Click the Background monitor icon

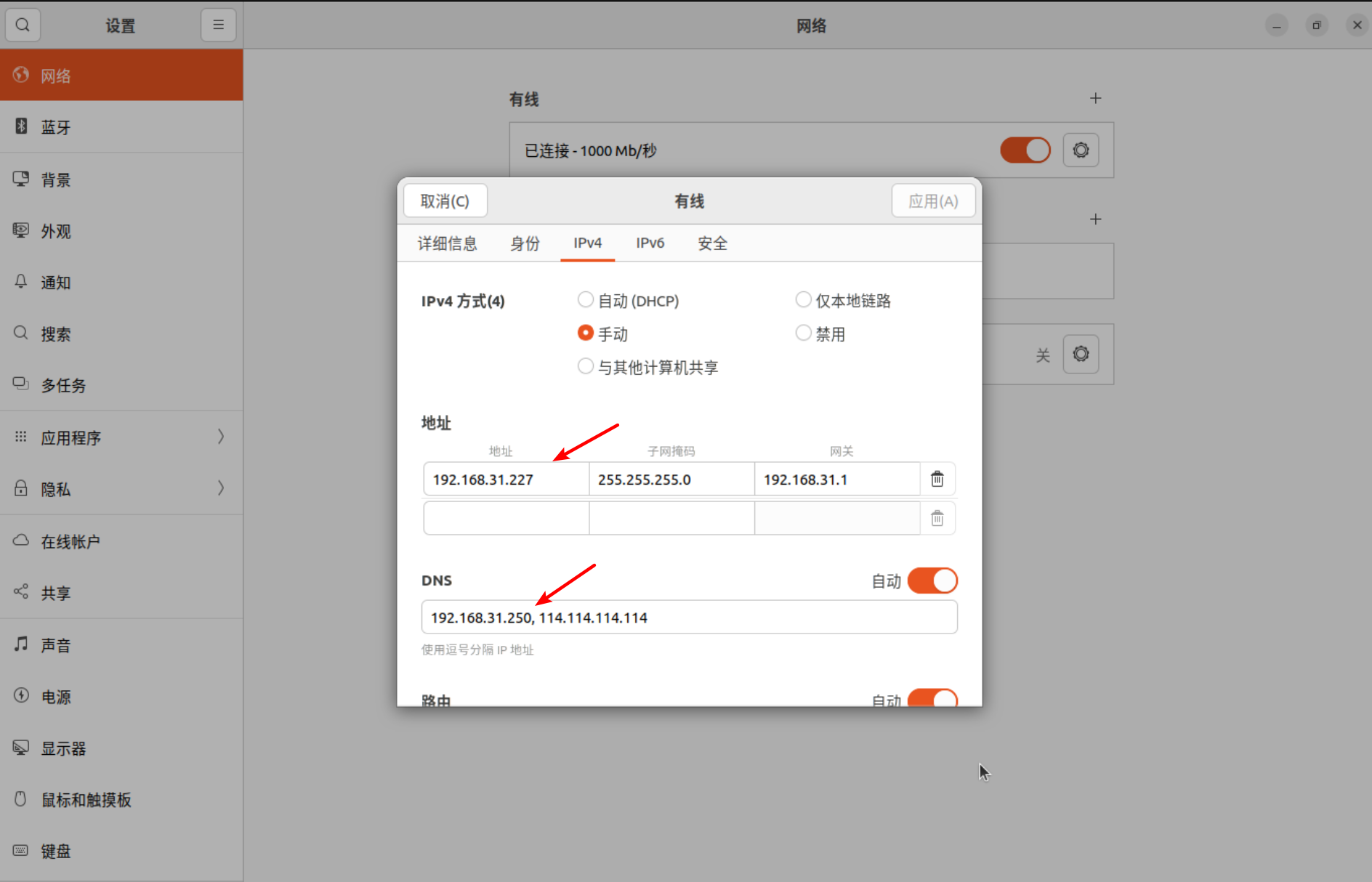click(21, 179)
